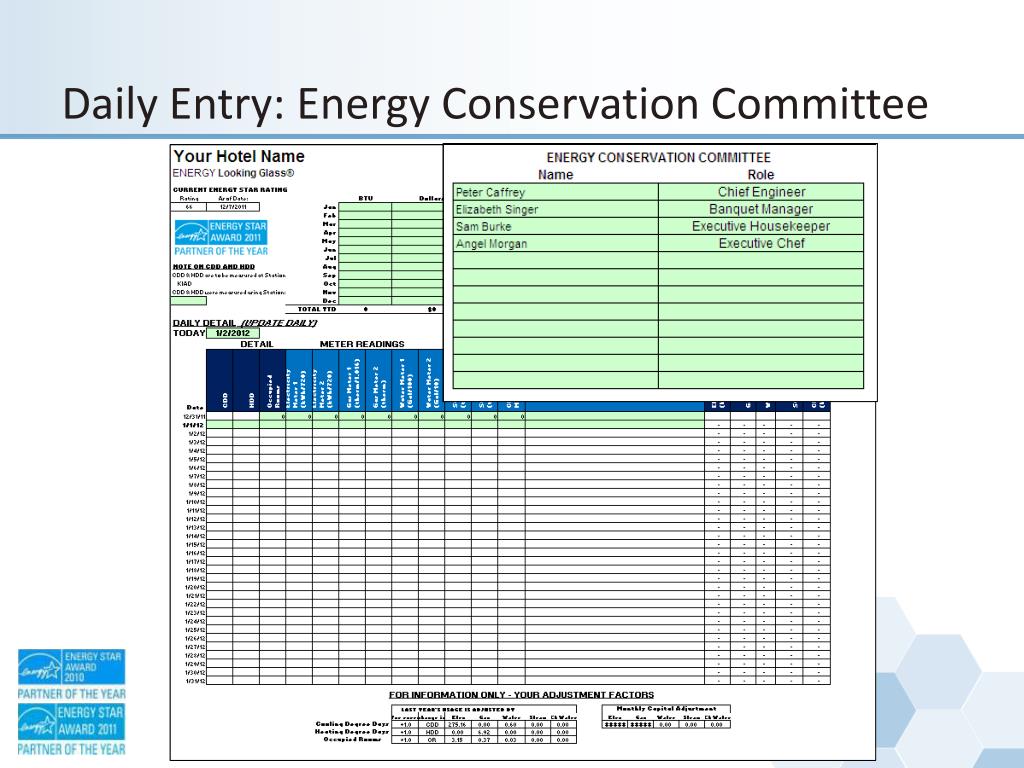Click the 'CURRENT ENERGY STAR RATING' label
Viewport: 1024px width, 768px height.
tap(230, 189)
